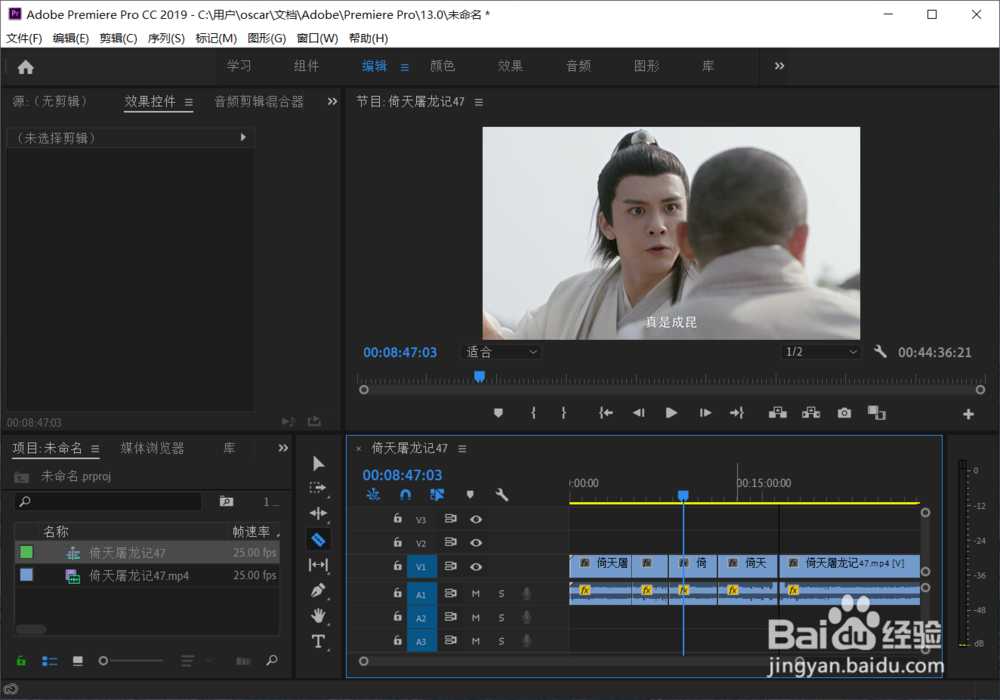Image resolution: width=1000 pixels, height=700 pixels.
Task: Play the program monitor video
Action: click(671, 413)
